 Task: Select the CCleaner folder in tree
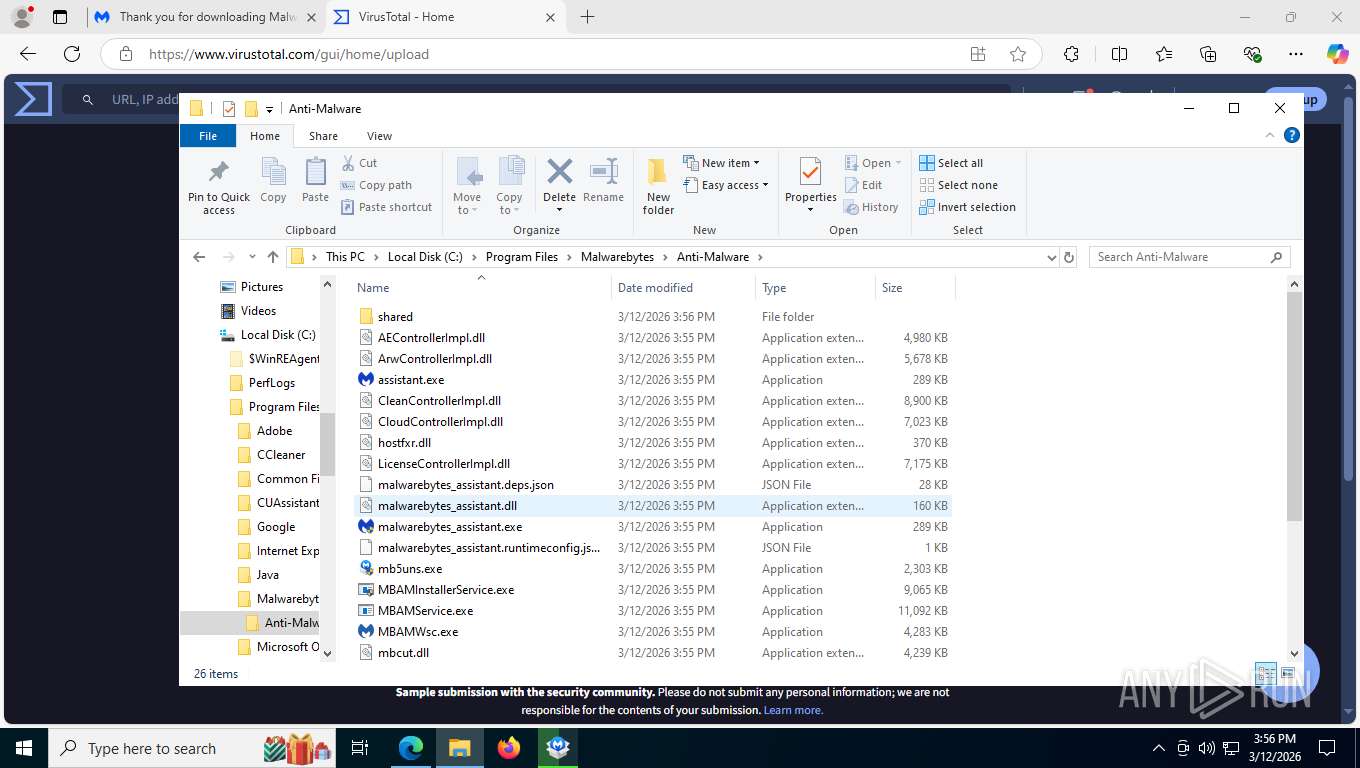(280, 455)
